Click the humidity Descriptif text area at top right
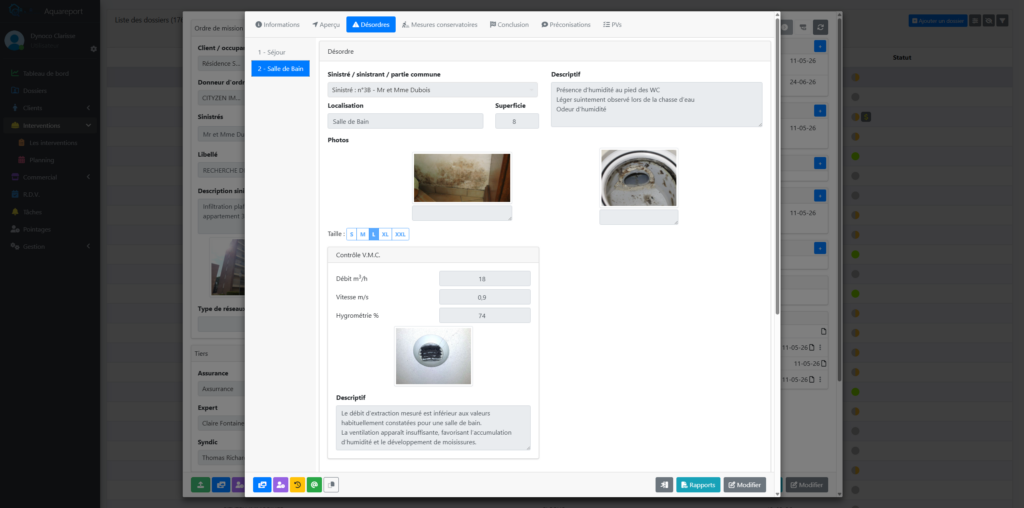The image size is (1024, 508). pyautogui.click(x=656, y=104)
